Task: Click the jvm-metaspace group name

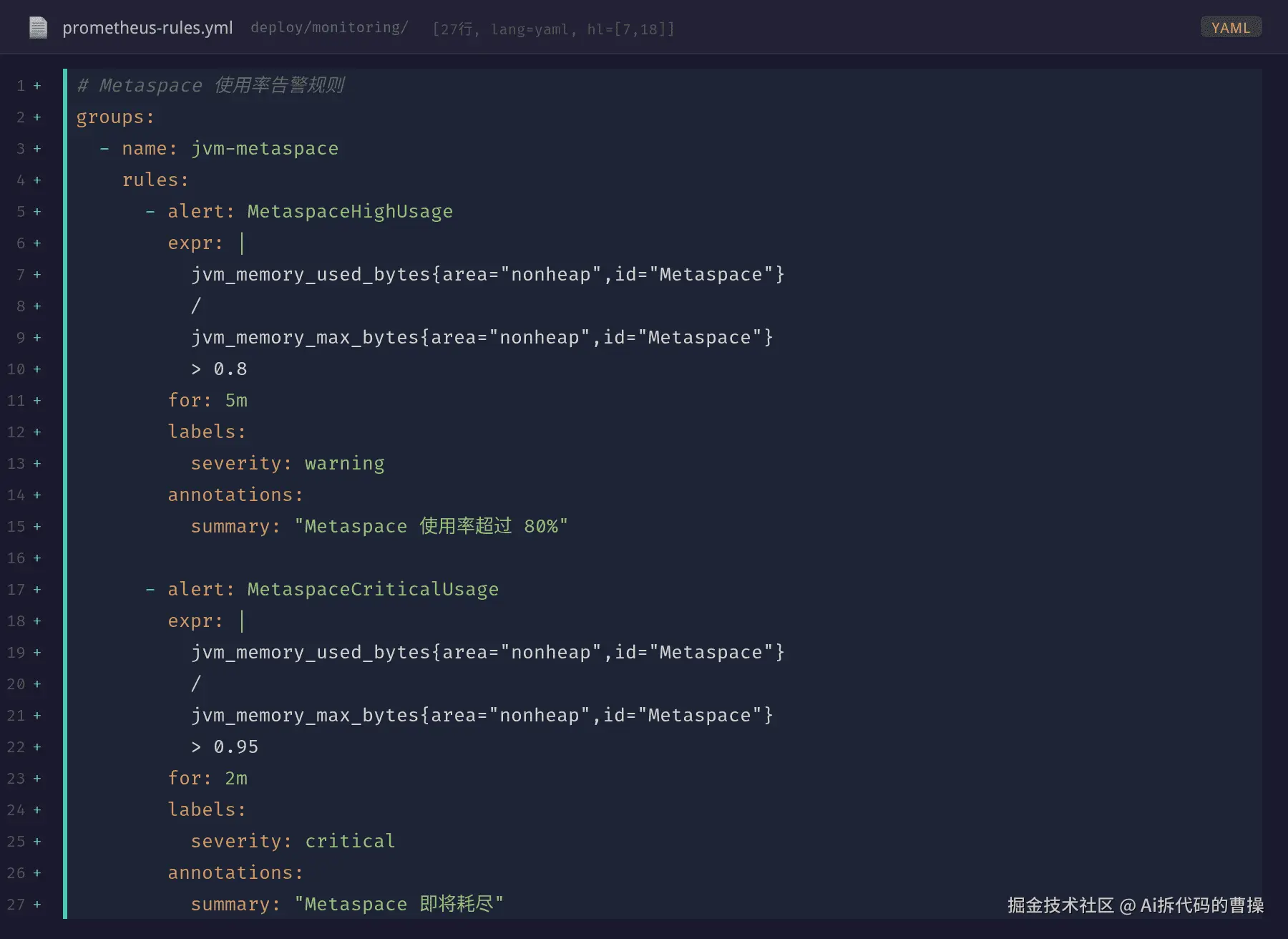Action: [x=265, y=149]
